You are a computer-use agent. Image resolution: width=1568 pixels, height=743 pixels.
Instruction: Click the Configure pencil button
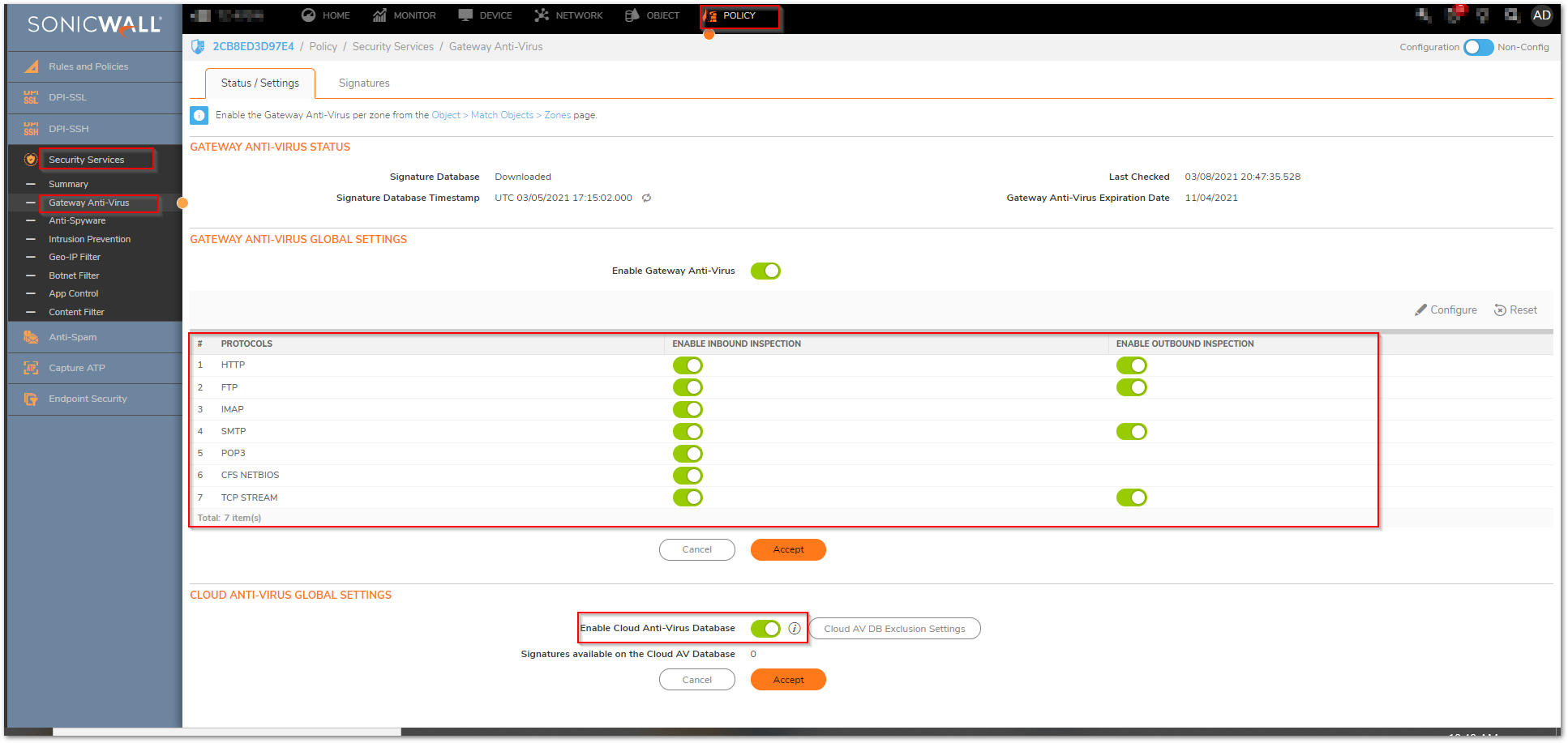coord(1446,310)
